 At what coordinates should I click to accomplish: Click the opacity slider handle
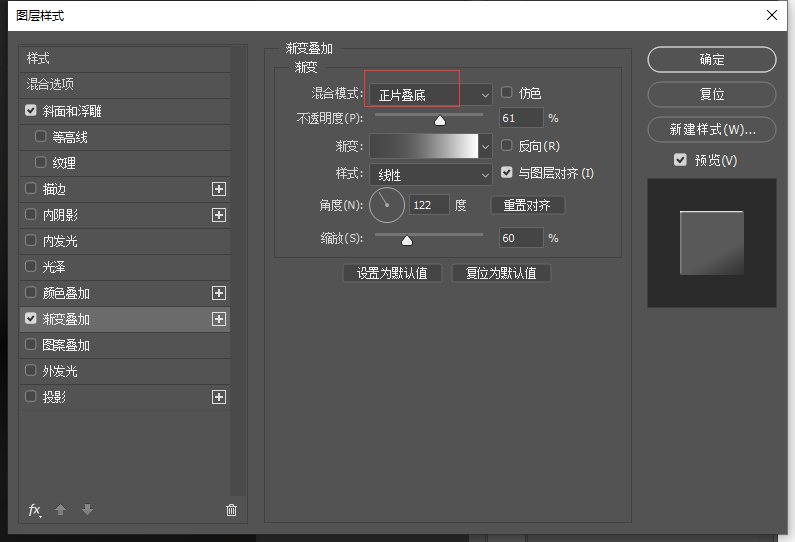440,120
